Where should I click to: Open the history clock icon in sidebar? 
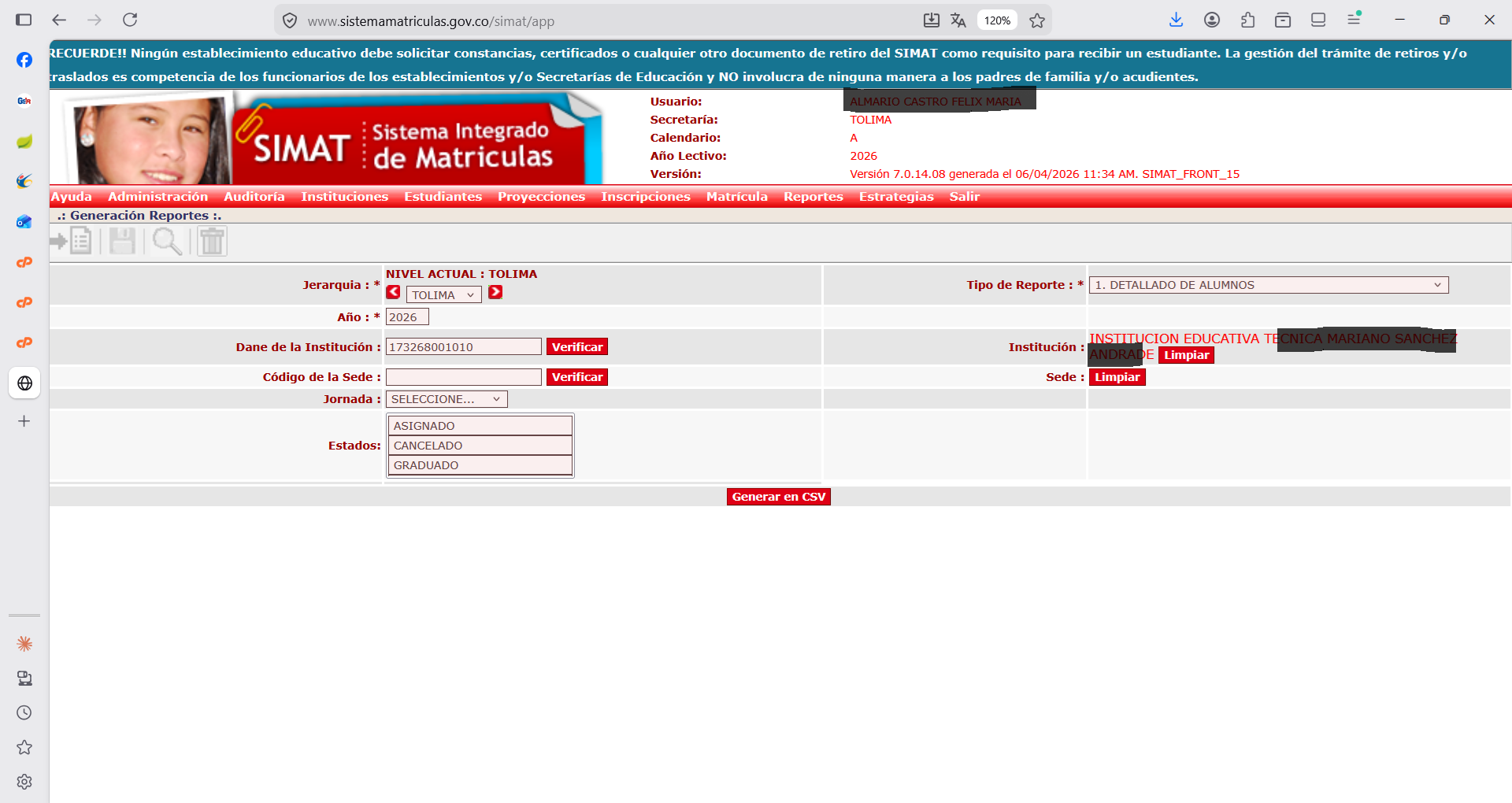click(x=24, y=712)
